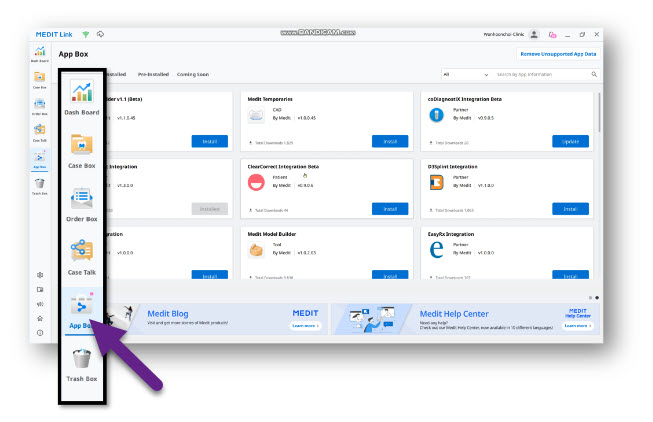Click the cloud sync icon in title bar
The image size is (653, 422).
pyautogui.click(x=100, y=34)
